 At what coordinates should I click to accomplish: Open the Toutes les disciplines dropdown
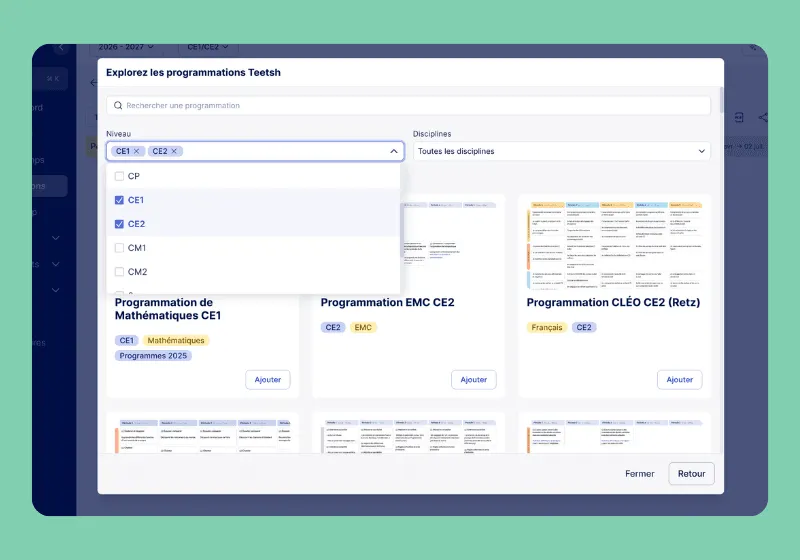561,151
